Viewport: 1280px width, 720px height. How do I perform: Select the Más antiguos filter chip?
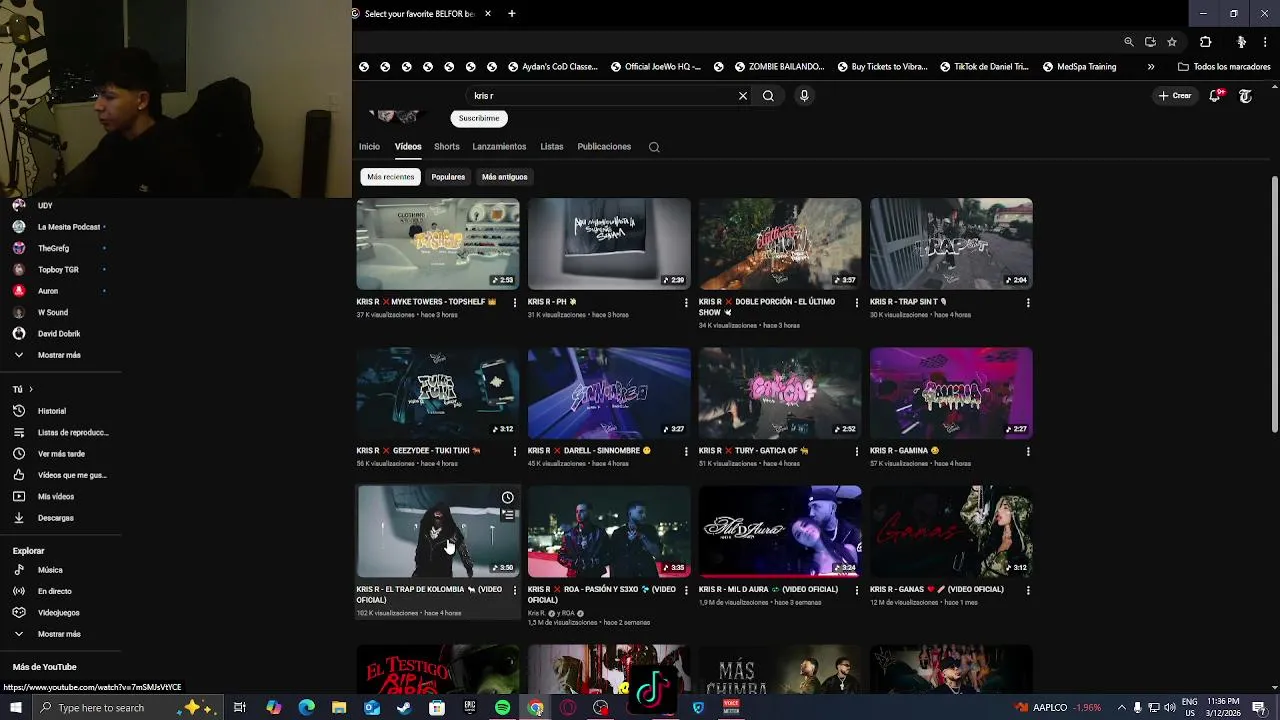504,177
